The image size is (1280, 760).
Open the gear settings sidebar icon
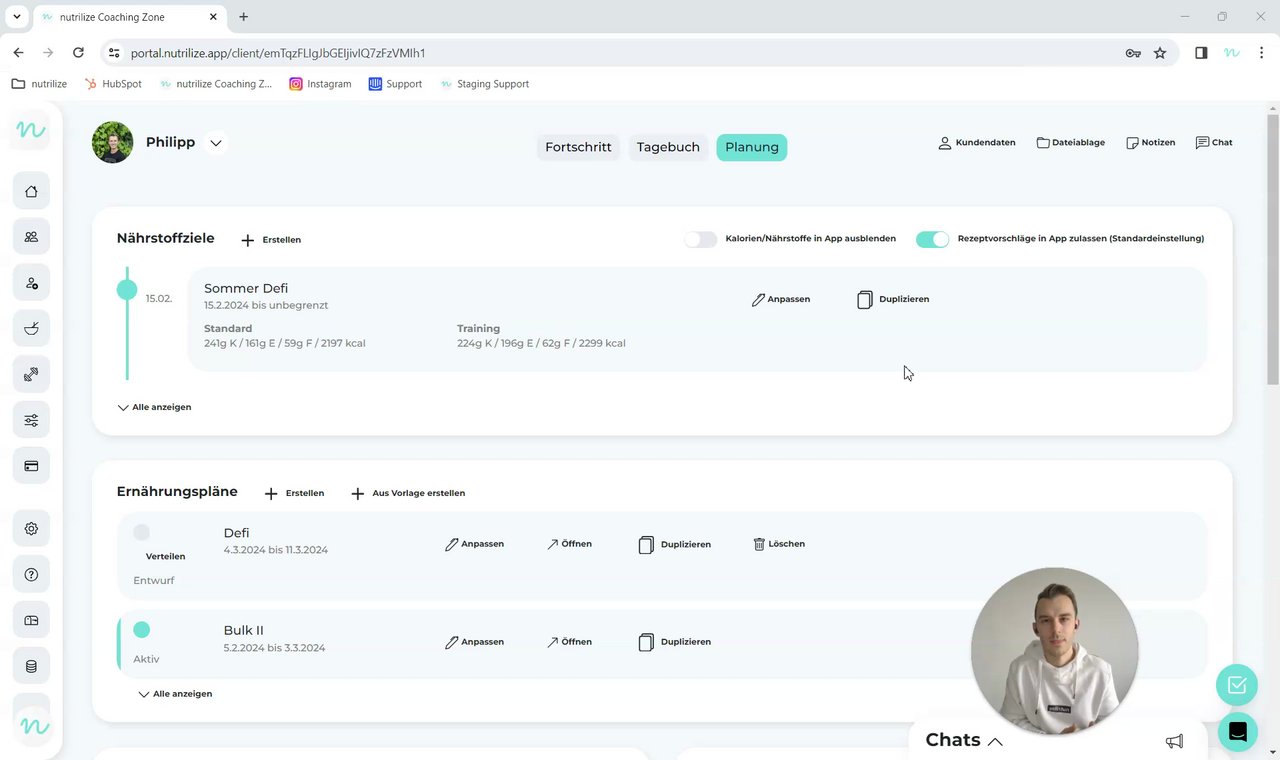[31, 529]
